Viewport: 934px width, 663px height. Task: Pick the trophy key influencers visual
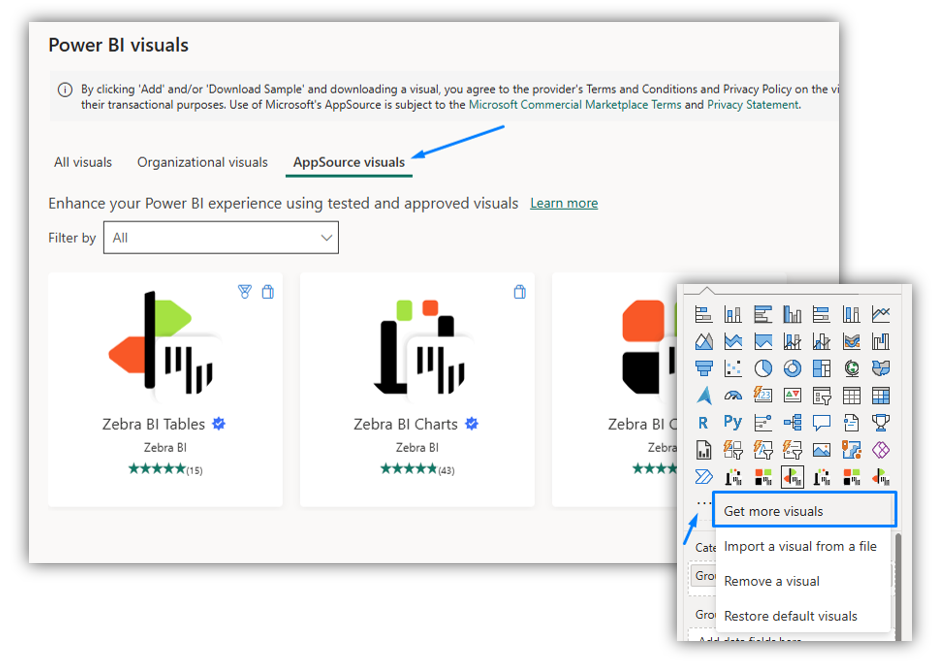880,423
